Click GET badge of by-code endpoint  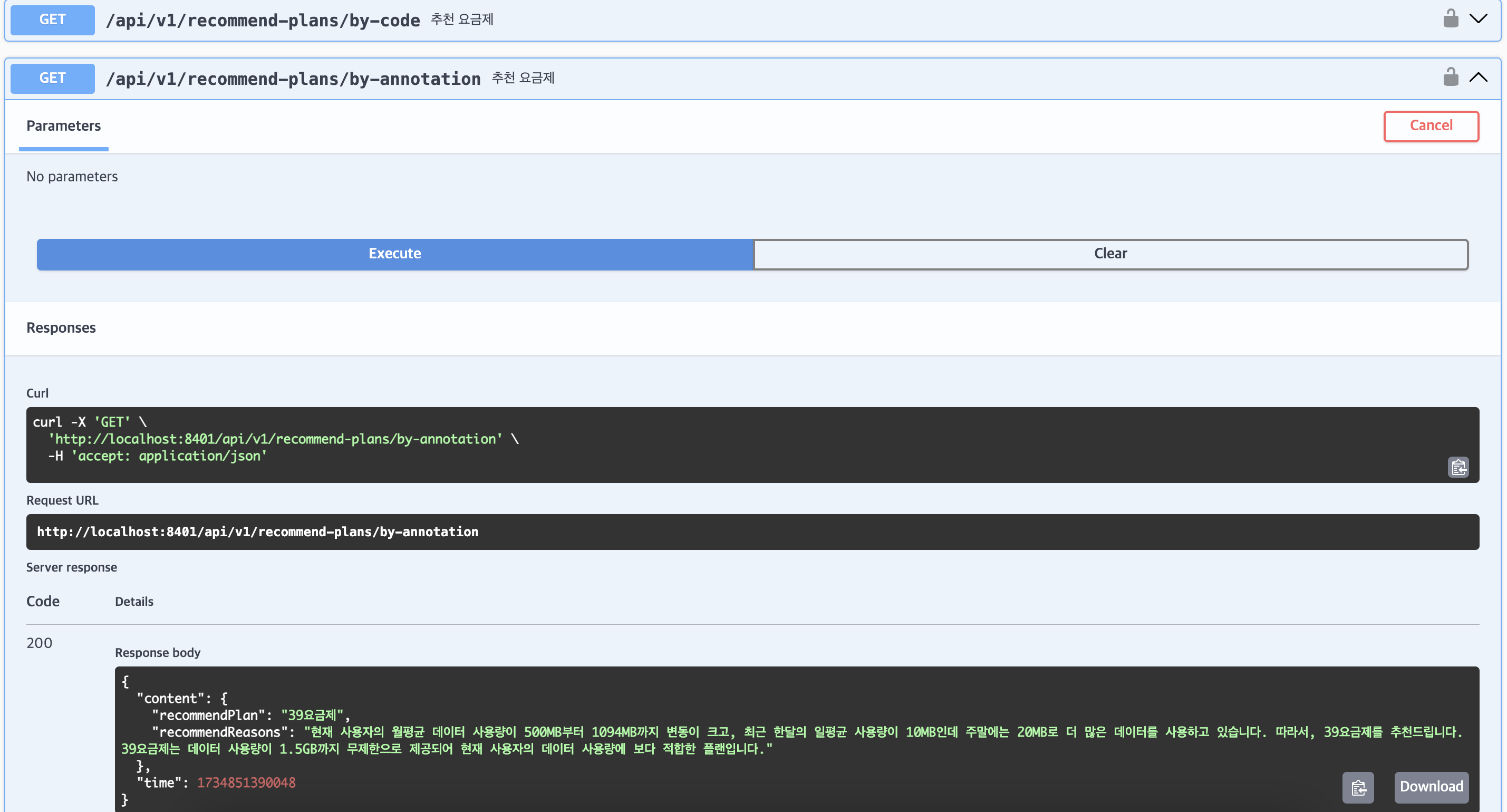pos(52,20)
